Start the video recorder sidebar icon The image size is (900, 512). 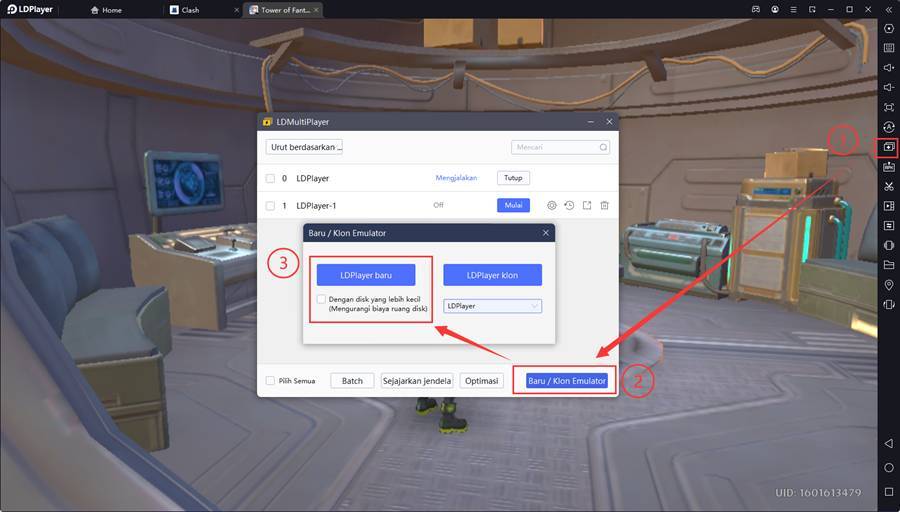pyautogui.click(x=889, y=206)
